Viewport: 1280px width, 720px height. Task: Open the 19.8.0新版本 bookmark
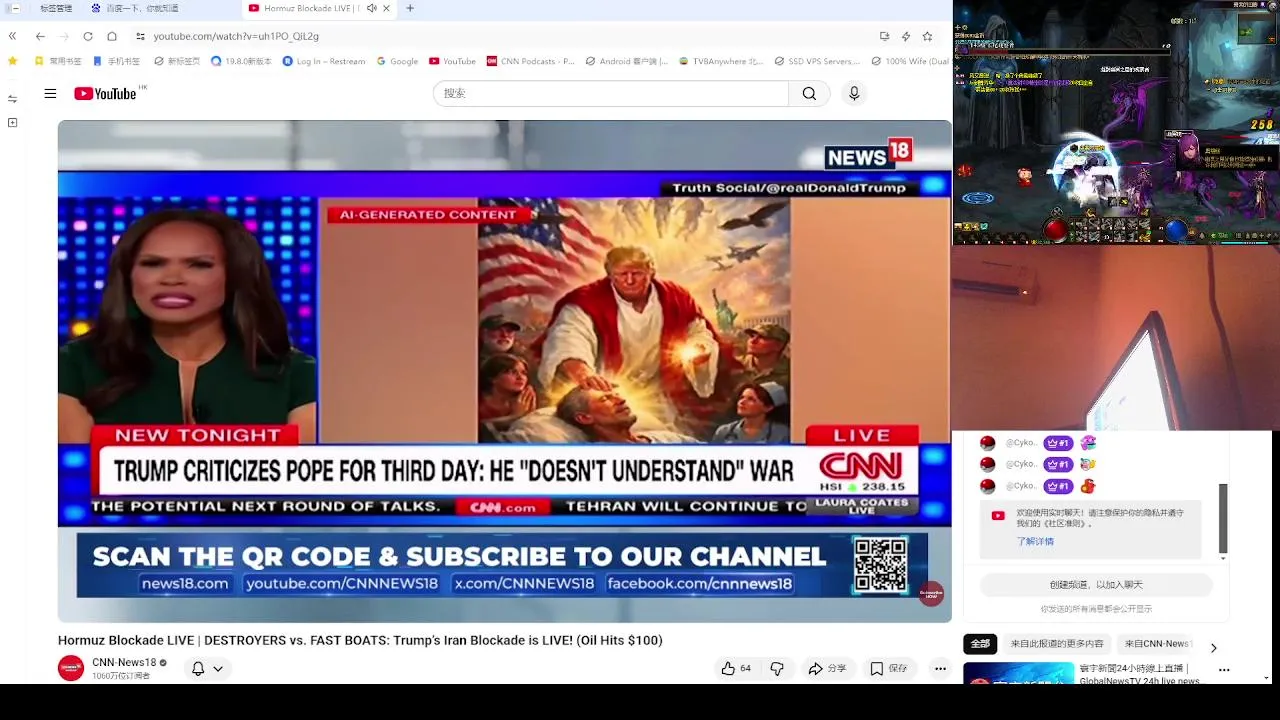pyautogui.click(x=241, y=61)
